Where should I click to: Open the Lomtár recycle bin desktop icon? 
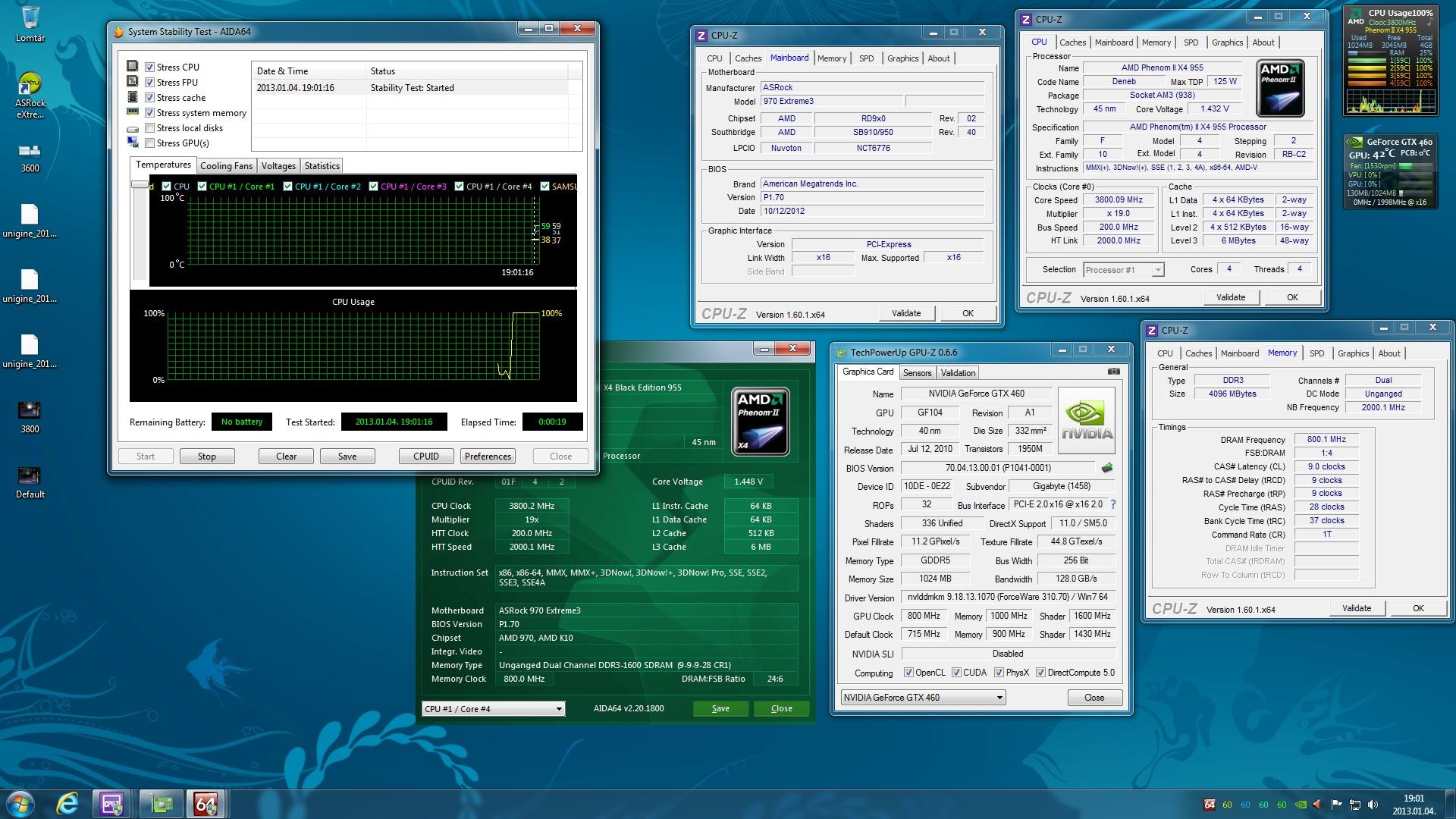point(30,23)
